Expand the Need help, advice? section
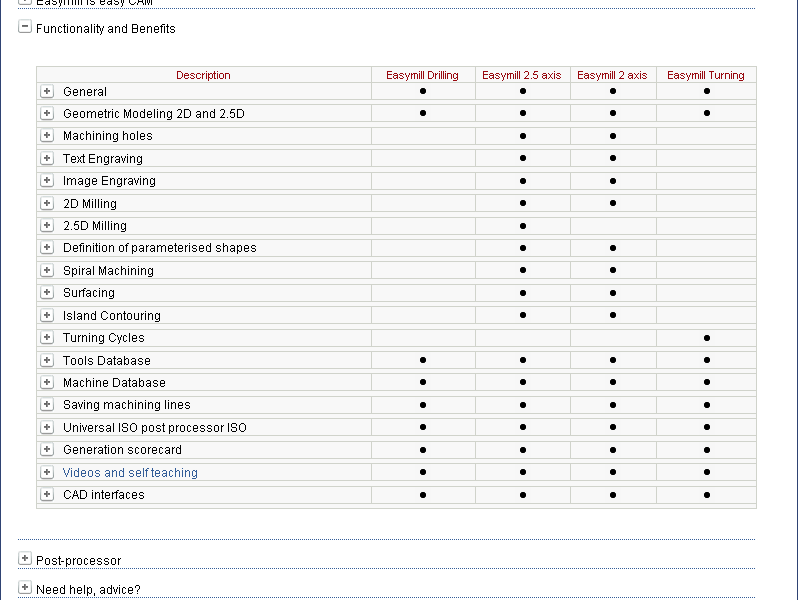Viewport: 800px width, 600px height. 25,589
